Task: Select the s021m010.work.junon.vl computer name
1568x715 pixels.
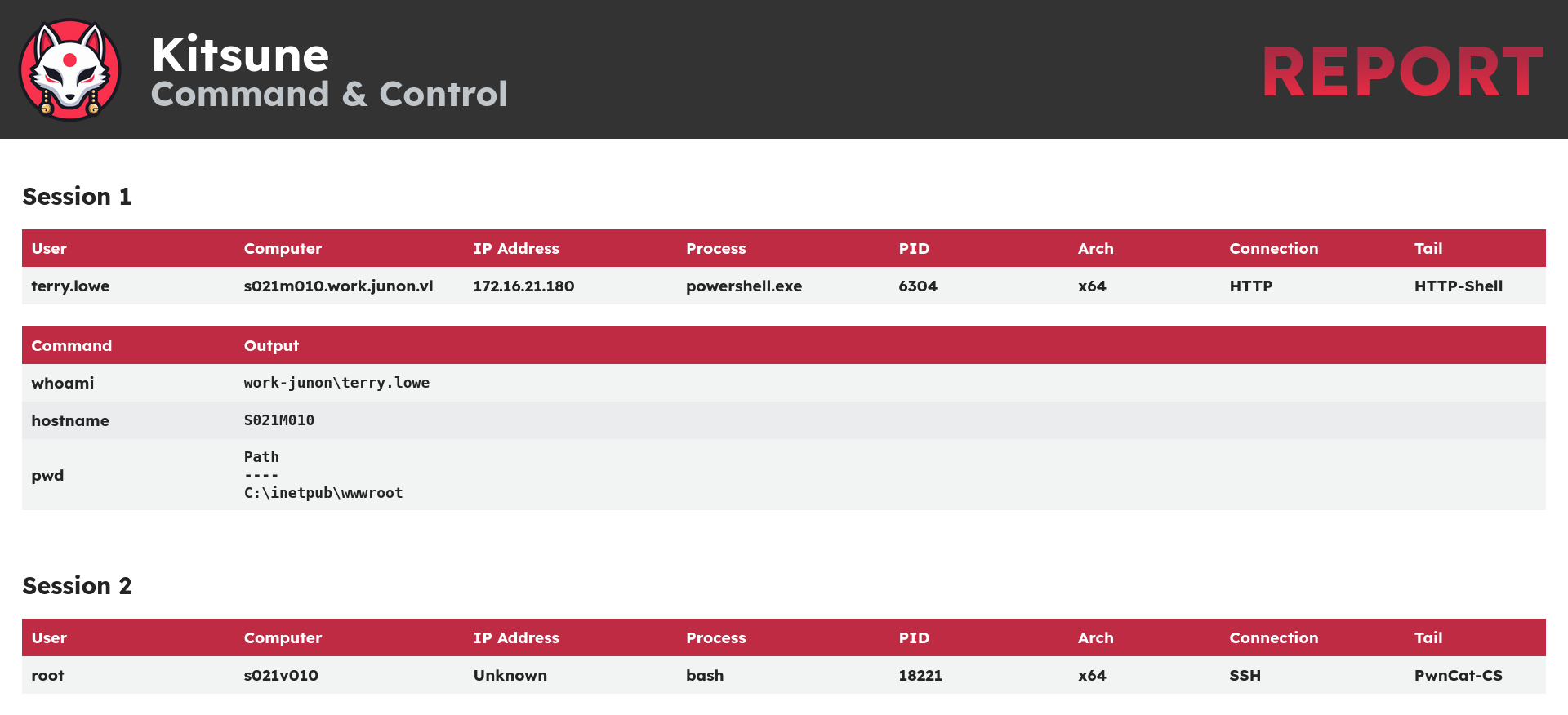Action: pos(338,286)
